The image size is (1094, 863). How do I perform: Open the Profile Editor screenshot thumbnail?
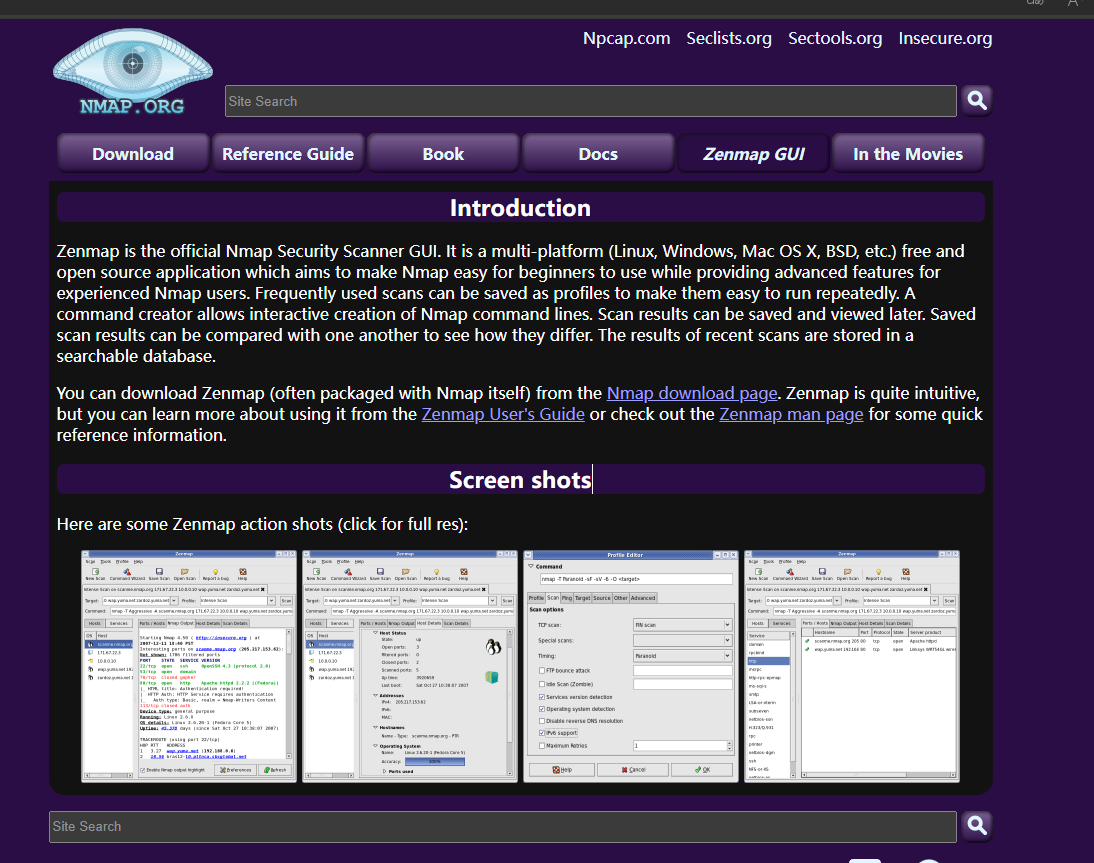[x=631, y=666]
